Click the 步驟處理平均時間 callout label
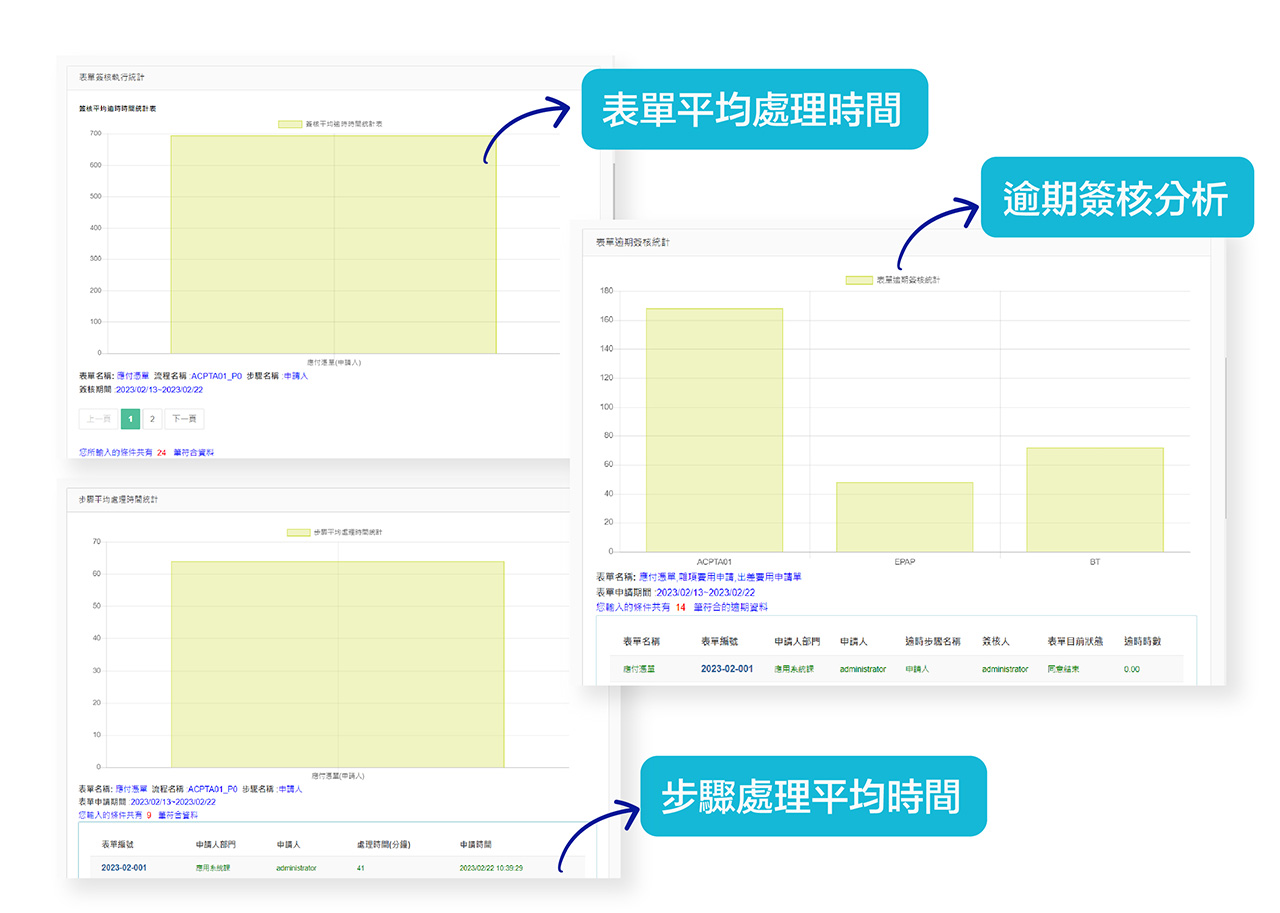Image resolution: width=1280 pixels, height=913 pixels. pyautogui.click(x=811, y=797)
